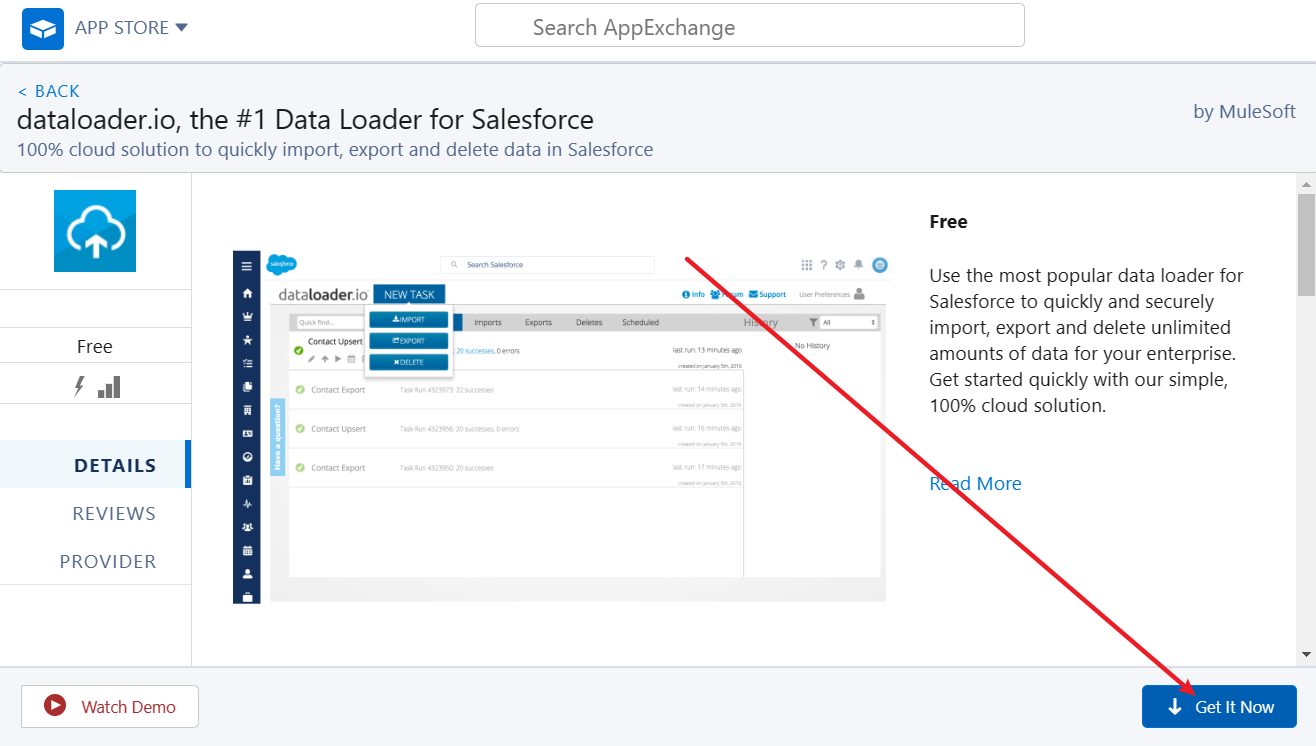This screenshot has height=746, width=1316.
Task: Open the All history filter dropdown
Action: pos(847,322)
